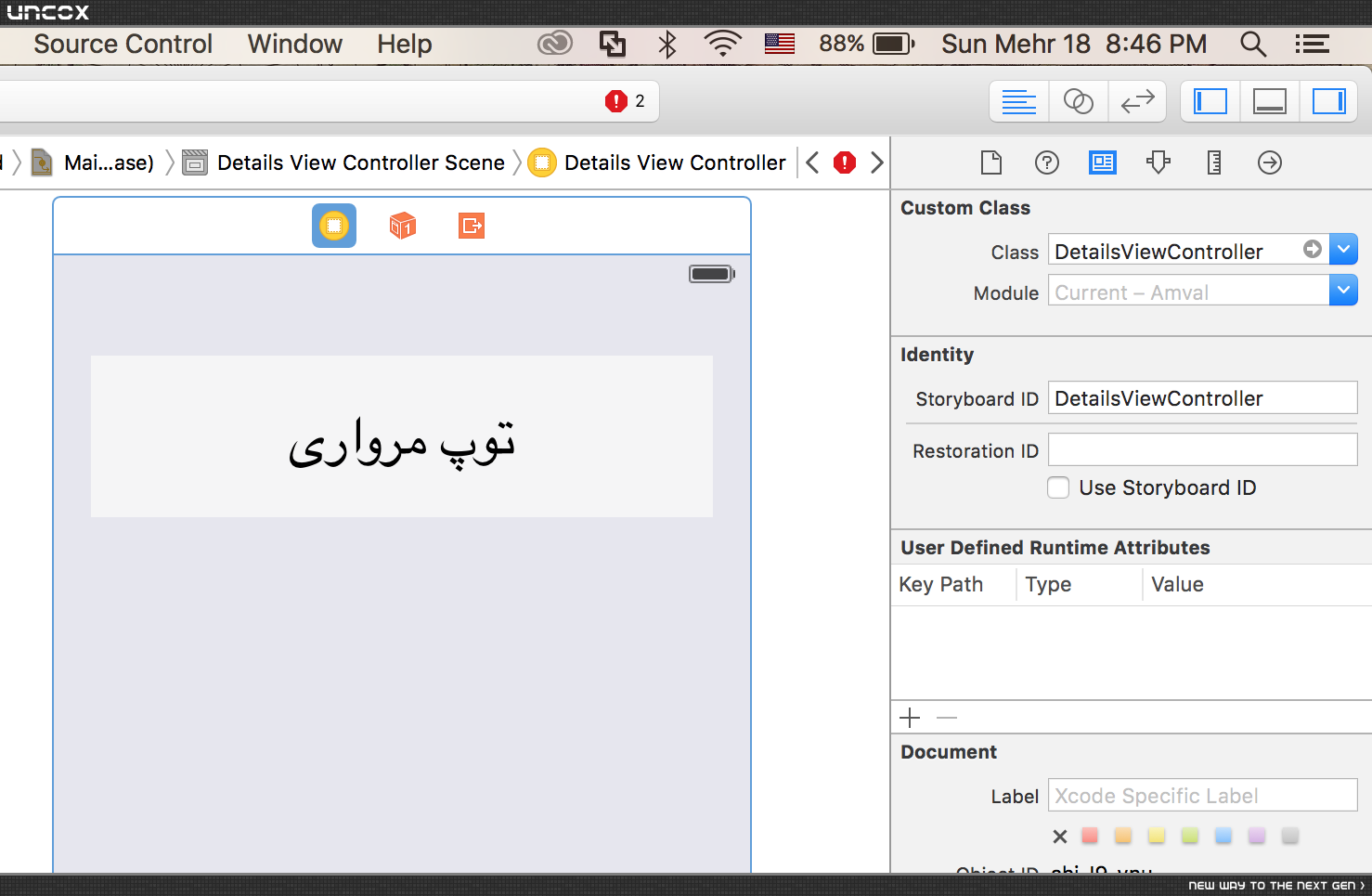Viewport: 1372px width, 896px height.
Task: Click the Creative Cloud menu bar icon
Action: coord(555,44)
